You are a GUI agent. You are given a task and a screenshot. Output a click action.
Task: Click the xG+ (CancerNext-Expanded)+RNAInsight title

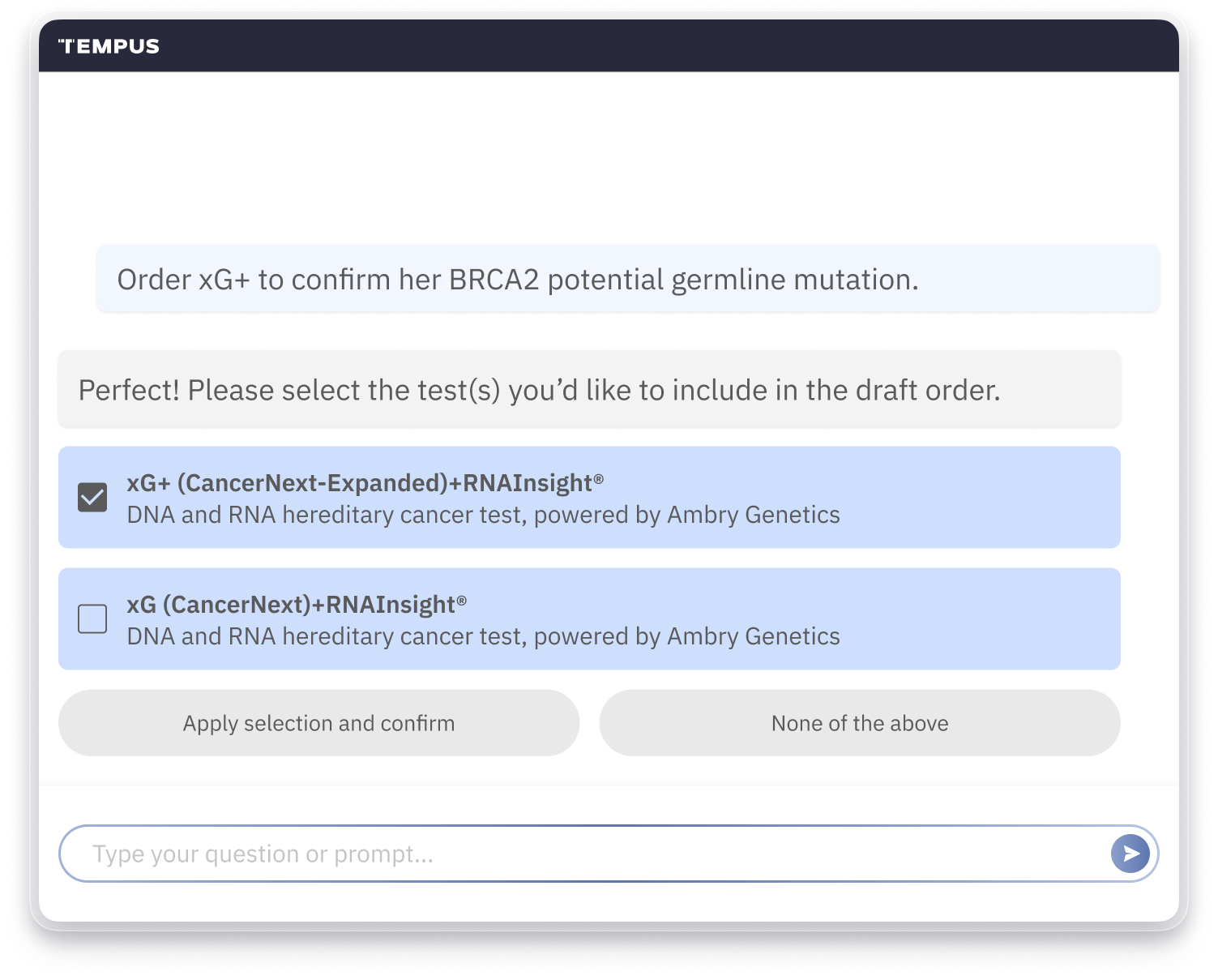365,482
